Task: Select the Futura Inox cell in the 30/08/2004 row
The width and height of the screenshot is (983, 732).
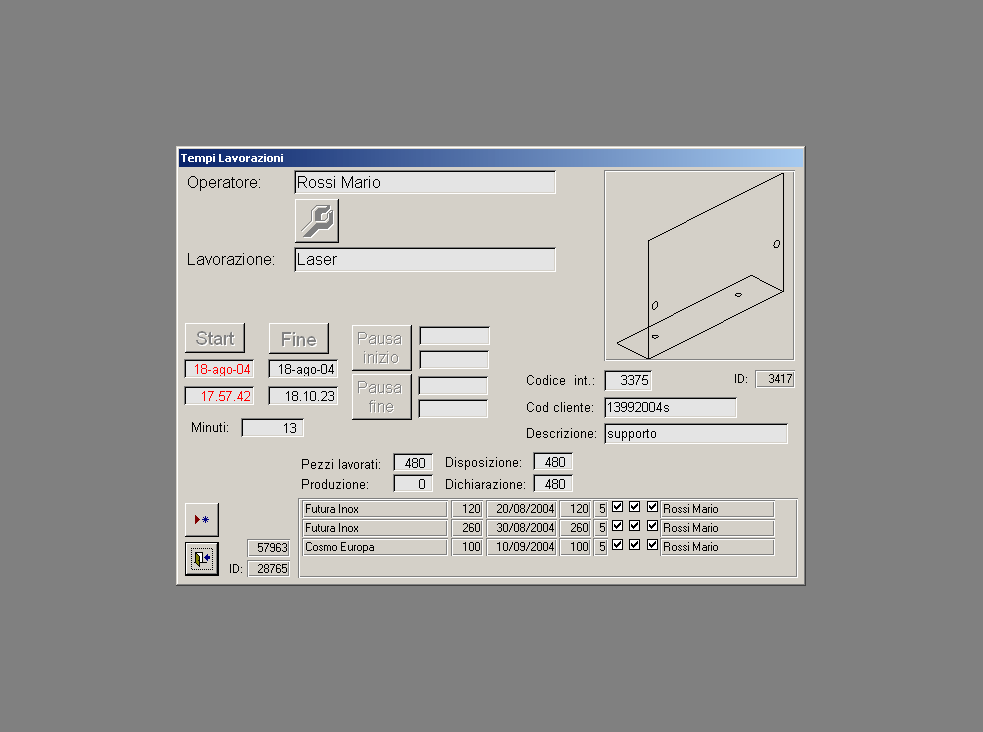Action: pyautogui.click(x=375, y=528)
